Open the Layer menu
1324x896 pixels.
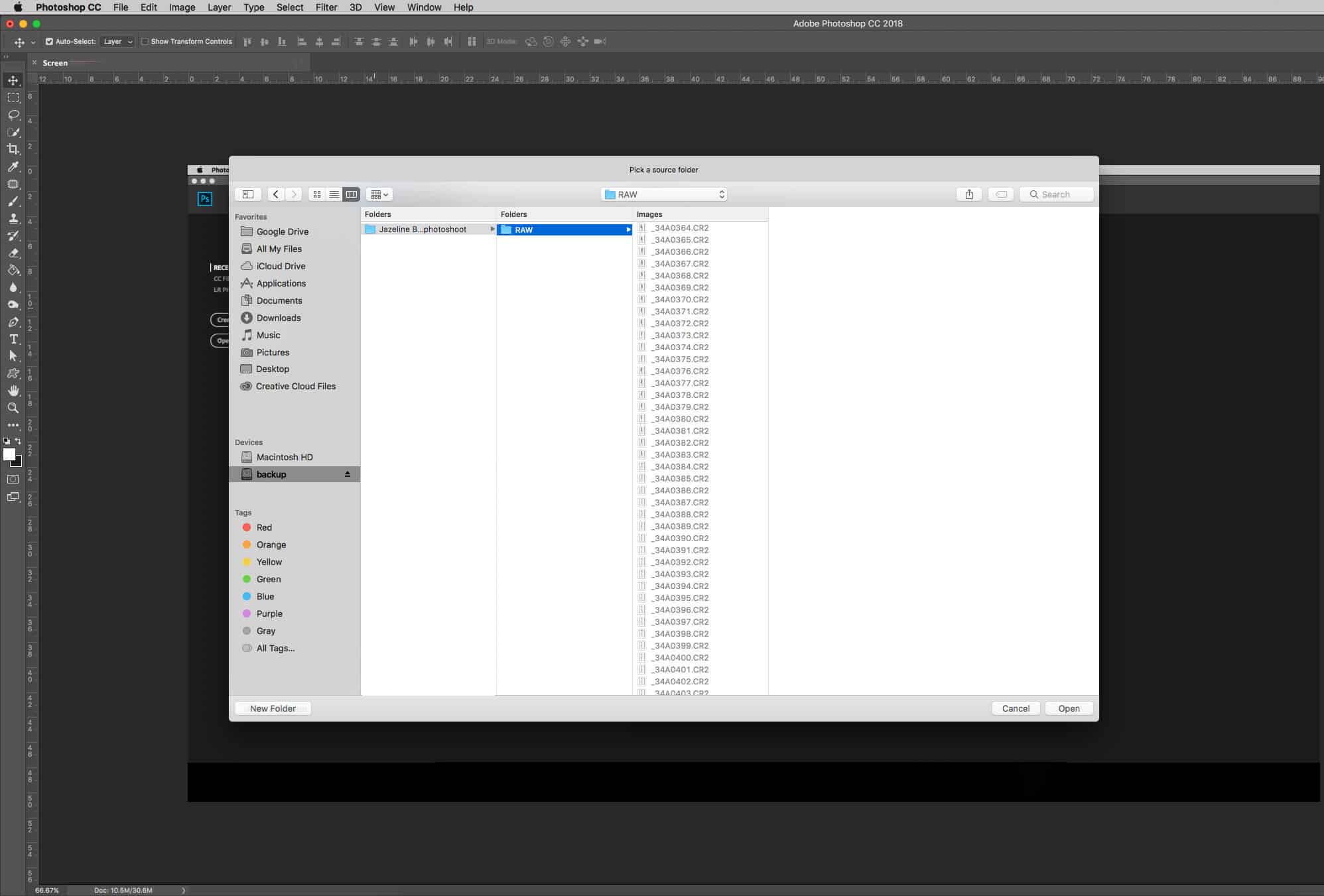pos(218,8)
